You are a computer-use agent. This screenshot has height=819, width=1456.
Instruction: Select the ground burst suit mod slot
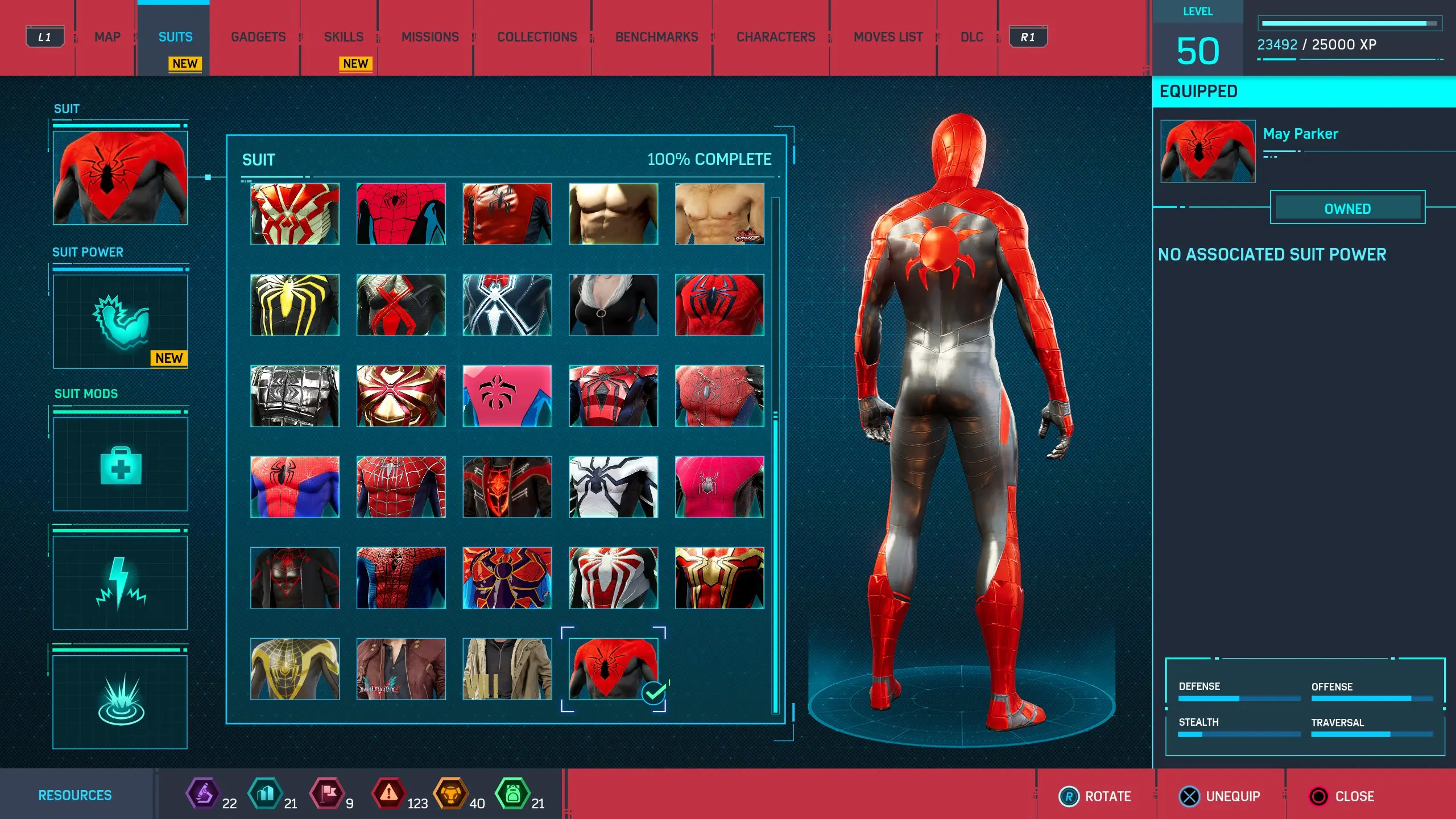click(x=120, y=702)
